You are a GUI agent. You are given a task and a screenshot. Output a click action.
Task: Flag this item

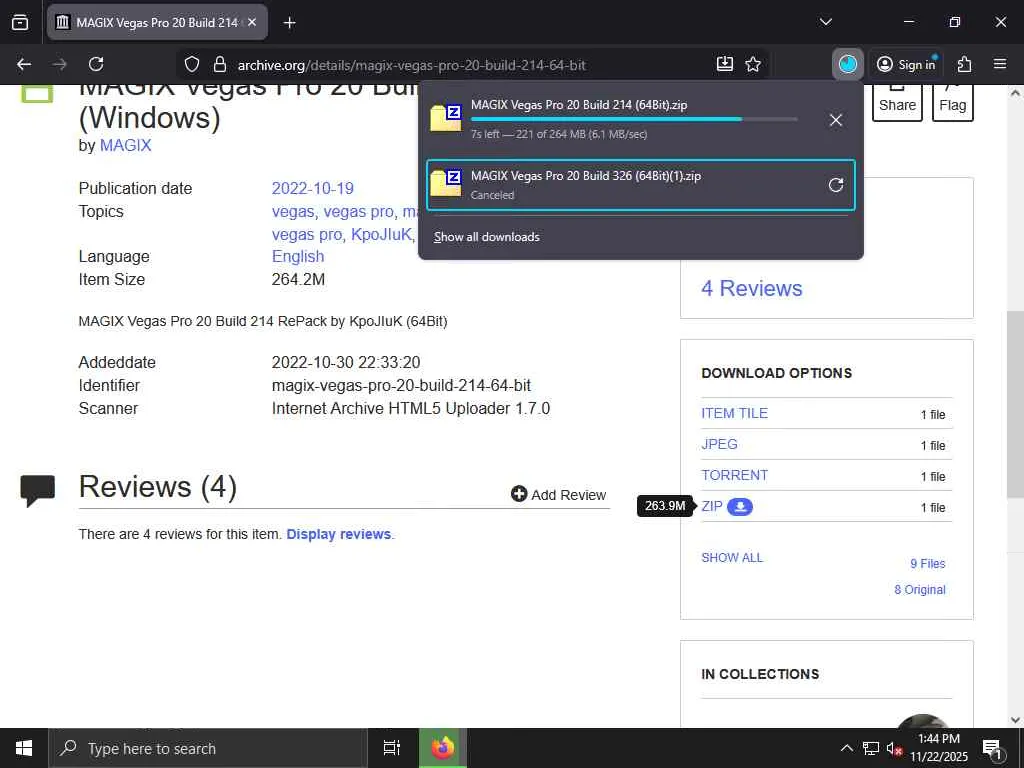pos(952,103)
